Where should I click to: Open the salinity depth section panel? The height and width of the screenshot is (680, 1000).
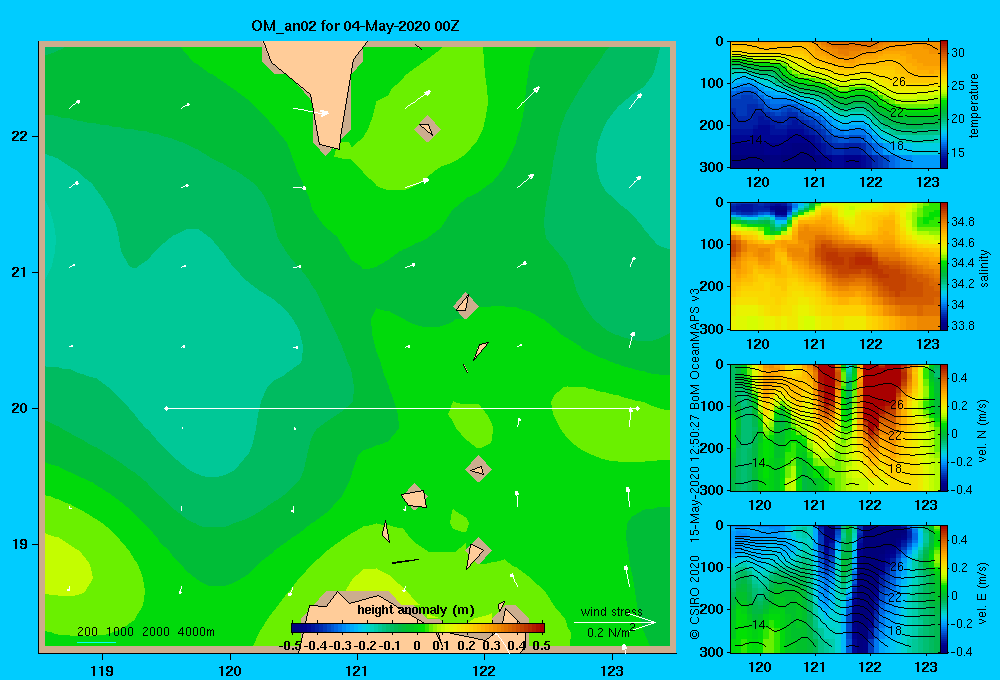(835, 266)
